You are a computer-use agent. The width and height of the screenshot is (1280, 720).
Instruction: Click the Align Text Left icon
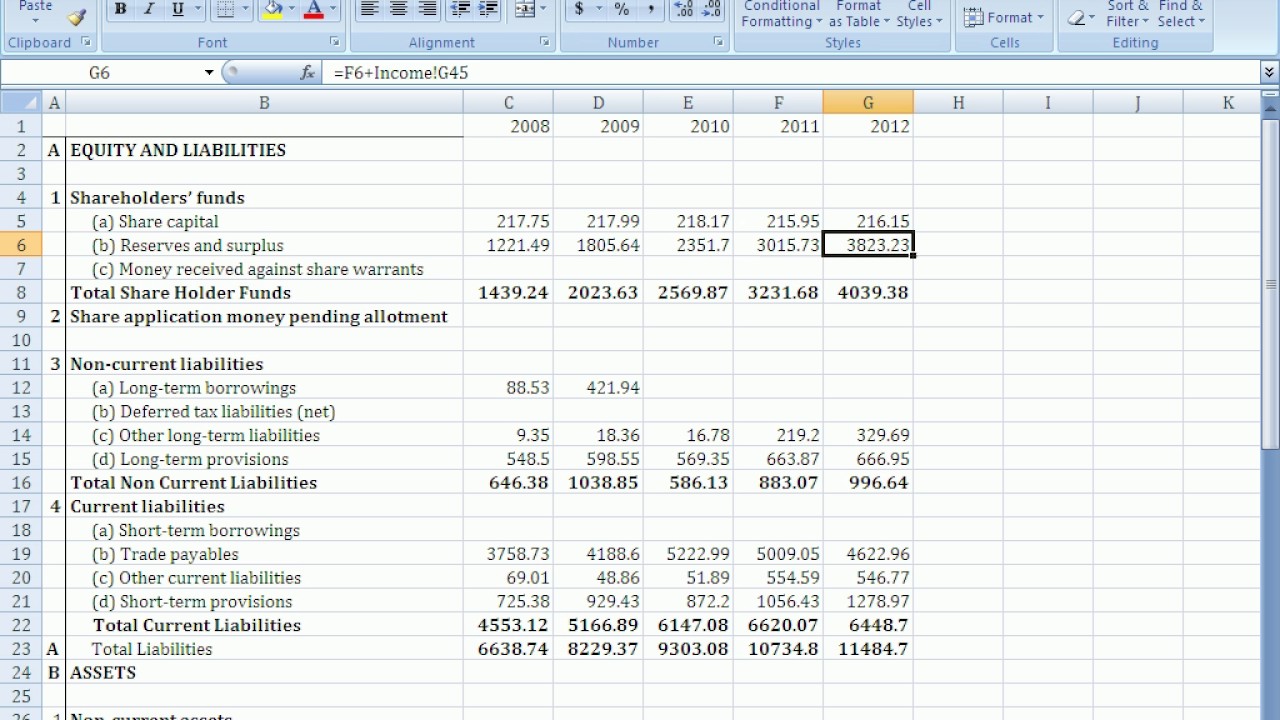pos(369,10)
